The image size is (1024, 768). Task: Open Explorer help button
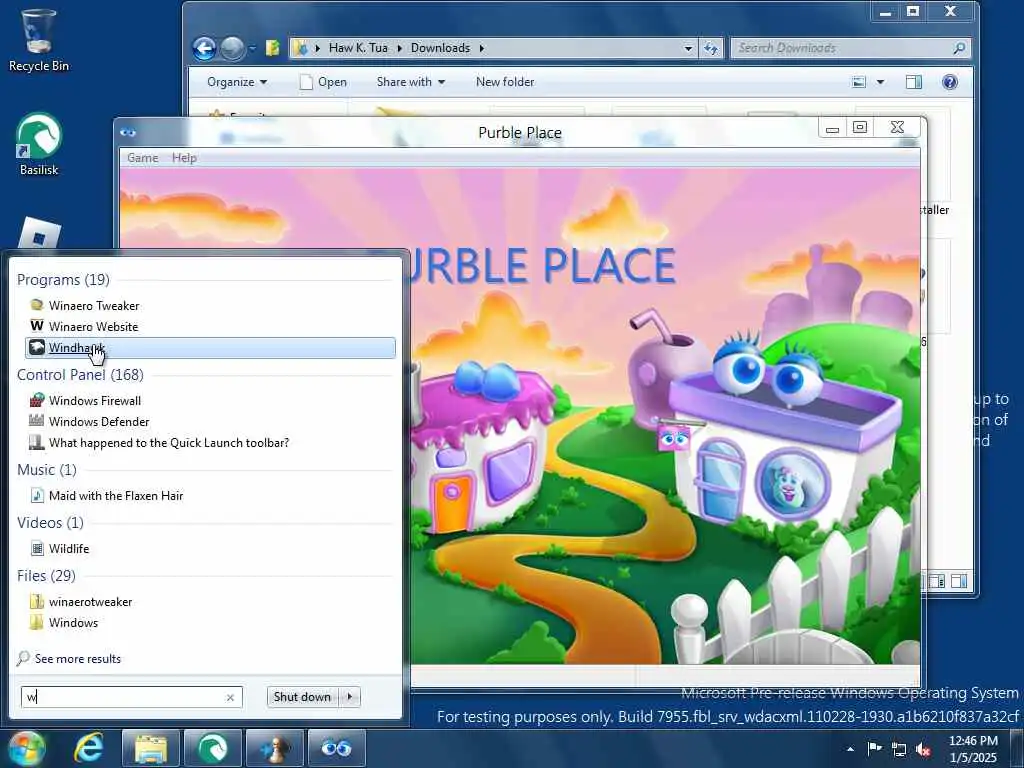(950, 82)
